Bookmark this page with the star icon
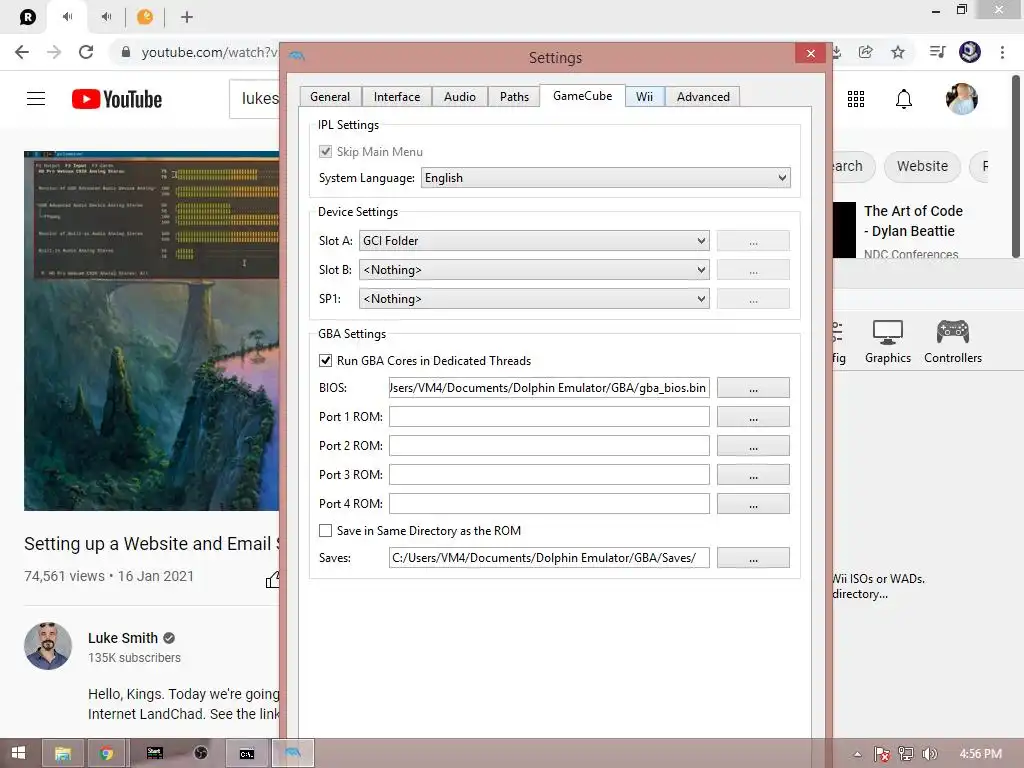This screenshot has width=1024, height=768. (898, 52)
